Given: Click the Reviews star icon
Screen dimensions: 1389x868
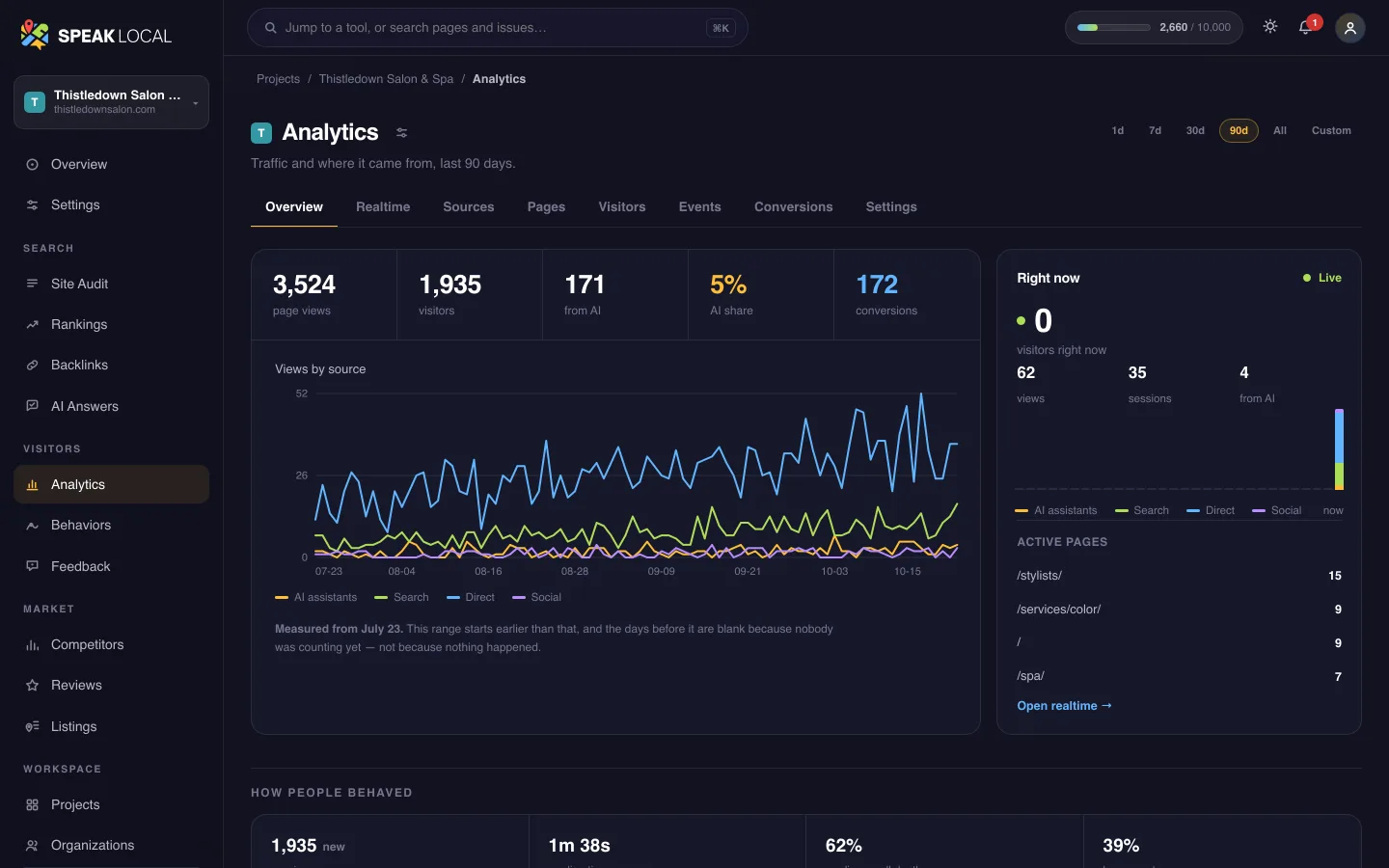Looking at the screenshot, I should tap(32, 686).
